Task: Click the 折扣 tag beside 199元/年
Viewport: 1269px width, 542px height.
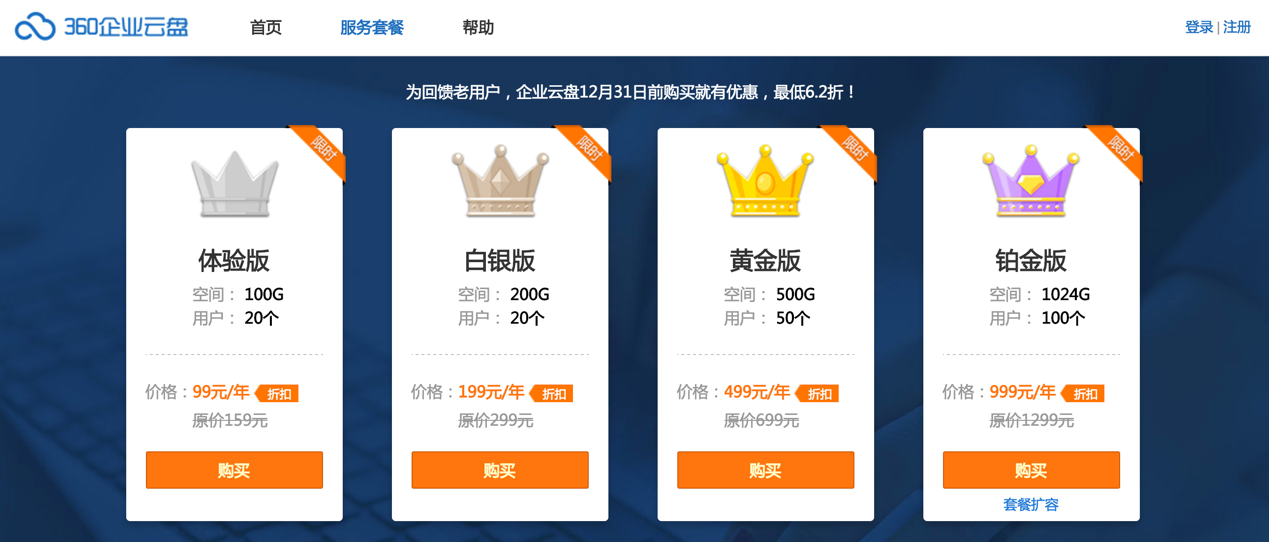Action: [552, 394]
